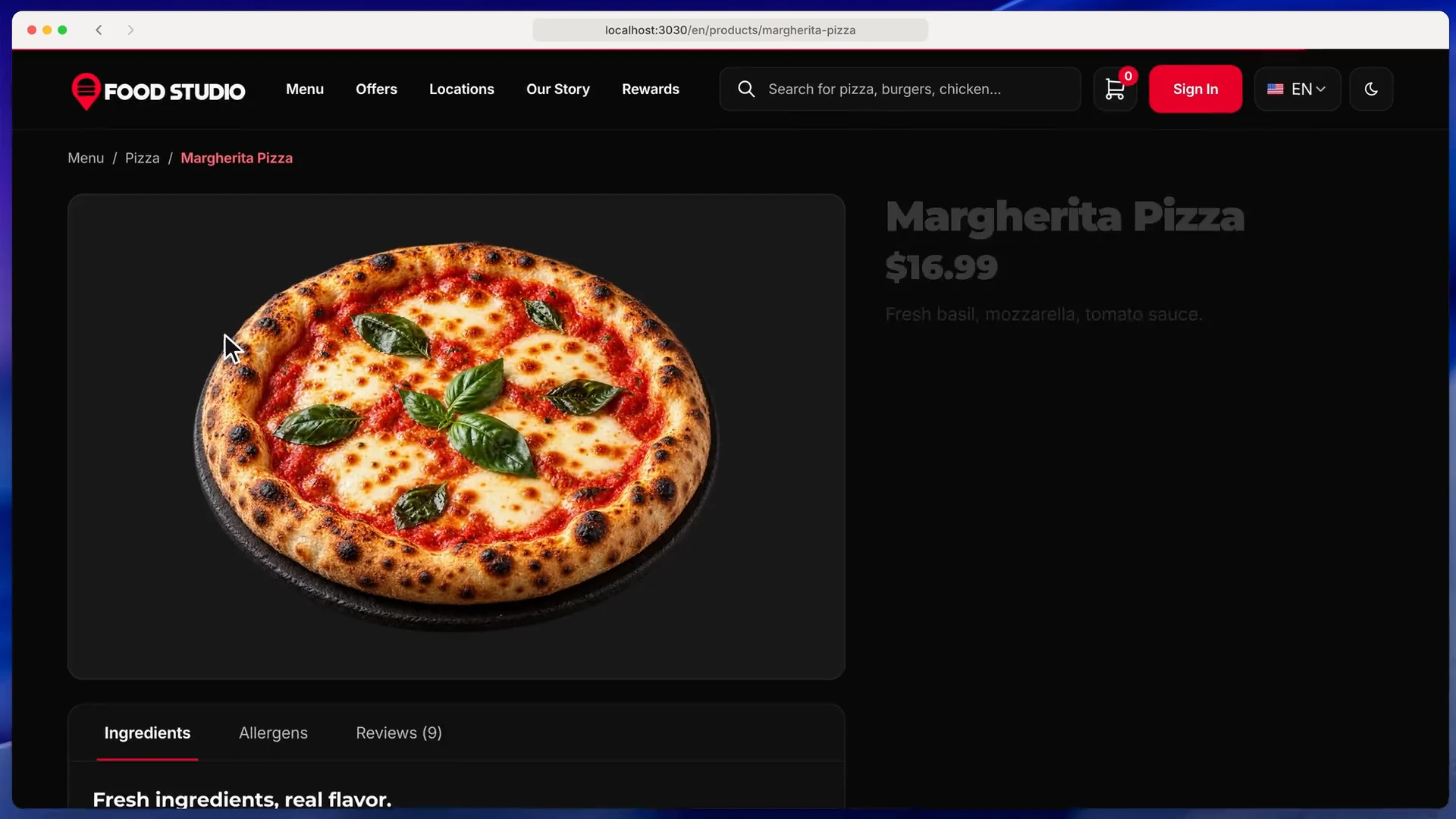
Task: Switch to the Allergens tab
Action: 273,733
